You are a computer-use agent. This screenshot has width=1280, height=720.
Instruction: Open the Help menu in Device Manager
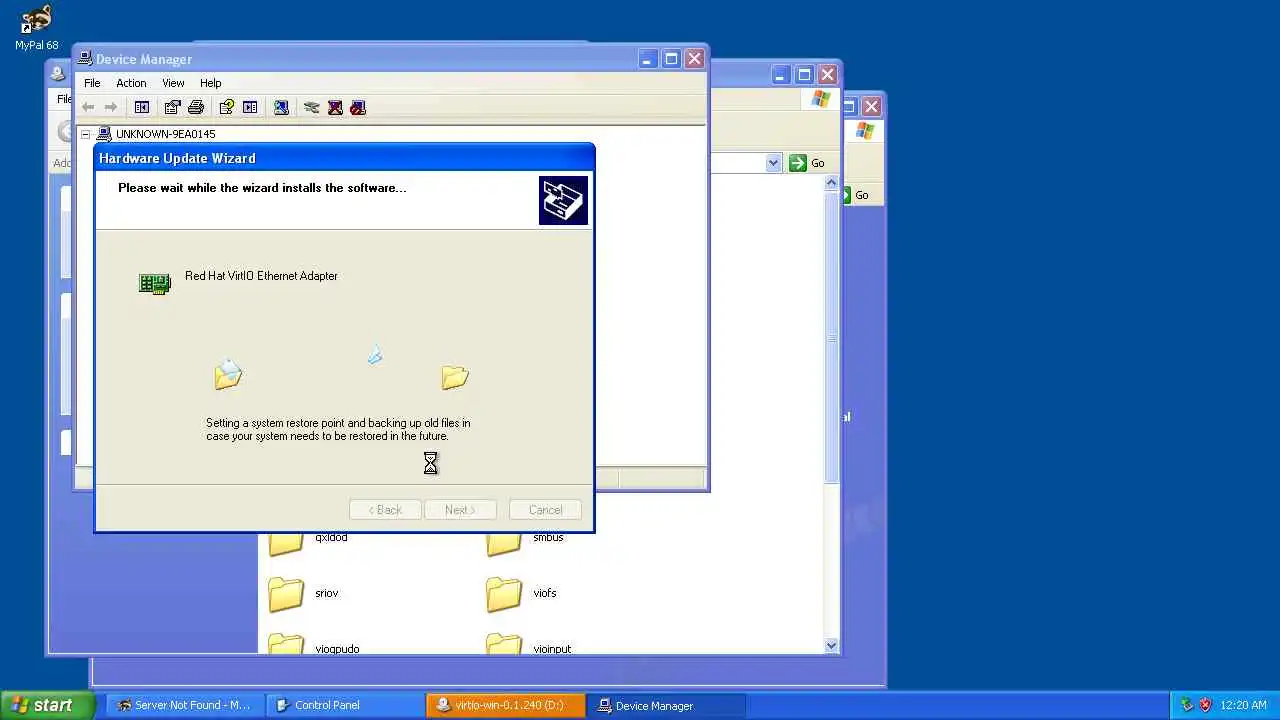click(x=210, y=83)
